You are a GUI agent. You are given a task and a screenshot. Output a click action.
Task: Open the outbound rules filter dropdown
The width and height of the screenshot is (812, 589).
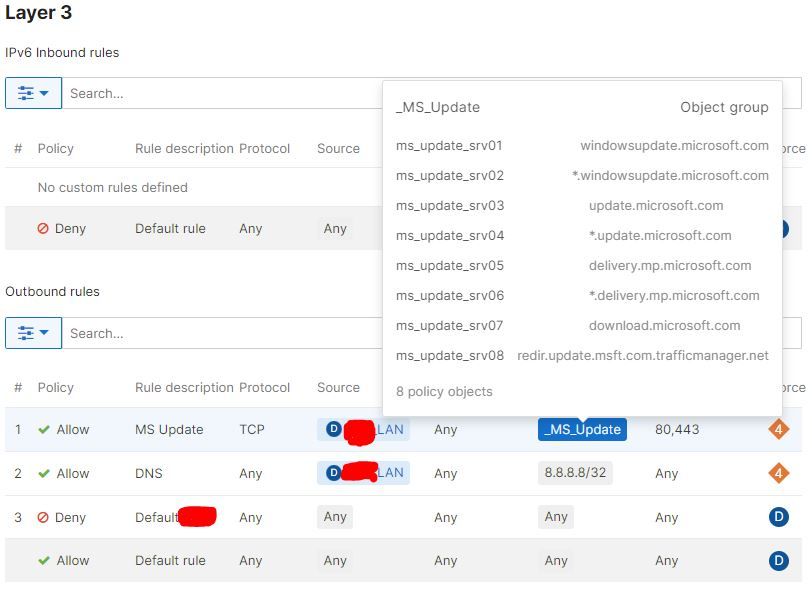(x=33, y=333)
